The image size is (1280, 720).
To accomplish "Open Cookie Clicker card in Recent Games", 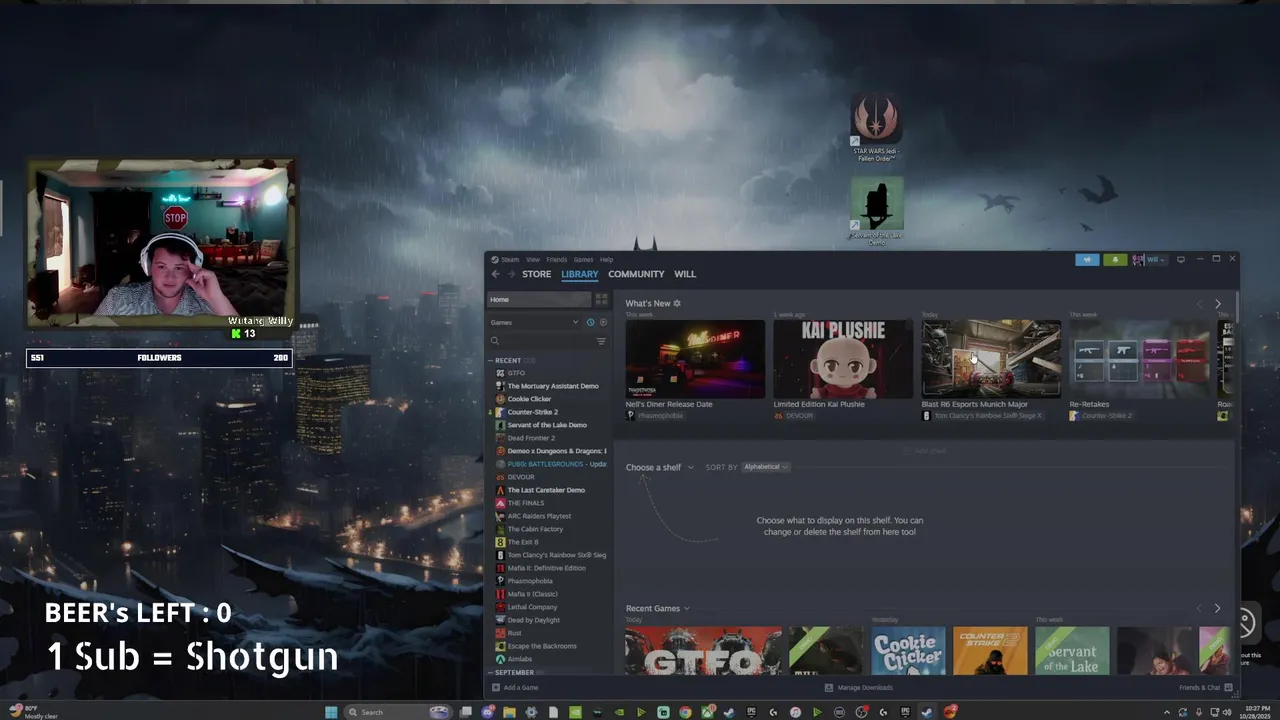I will [x=908, y=651].
